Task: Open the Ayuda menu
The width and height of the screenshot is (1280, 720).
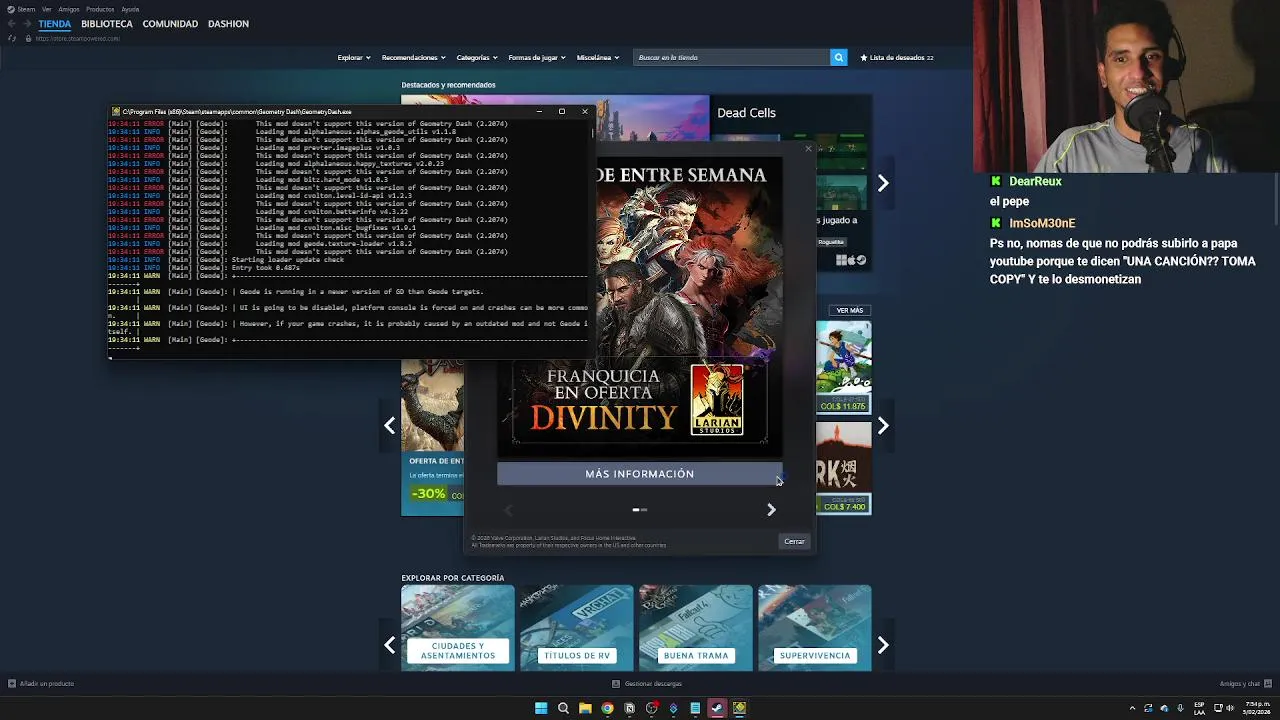Action: [130, 9]
